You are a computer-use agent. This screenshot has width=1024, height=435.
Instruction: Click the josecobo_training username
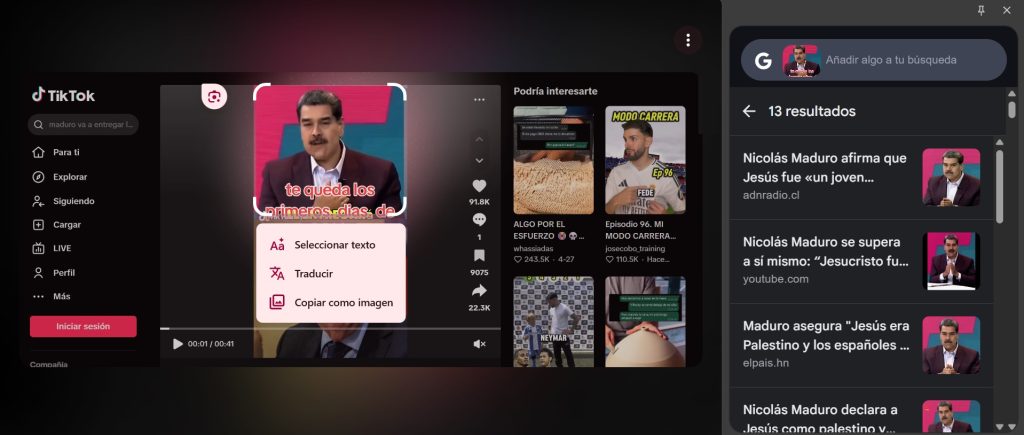[635, 249]
